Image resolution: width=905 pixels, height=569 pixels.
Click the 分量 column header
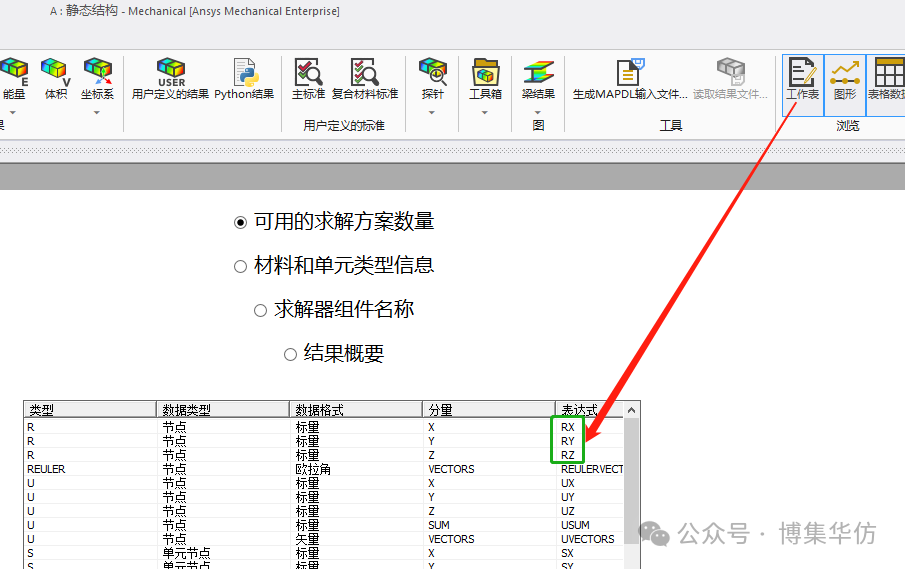click(x=488, y=410)
